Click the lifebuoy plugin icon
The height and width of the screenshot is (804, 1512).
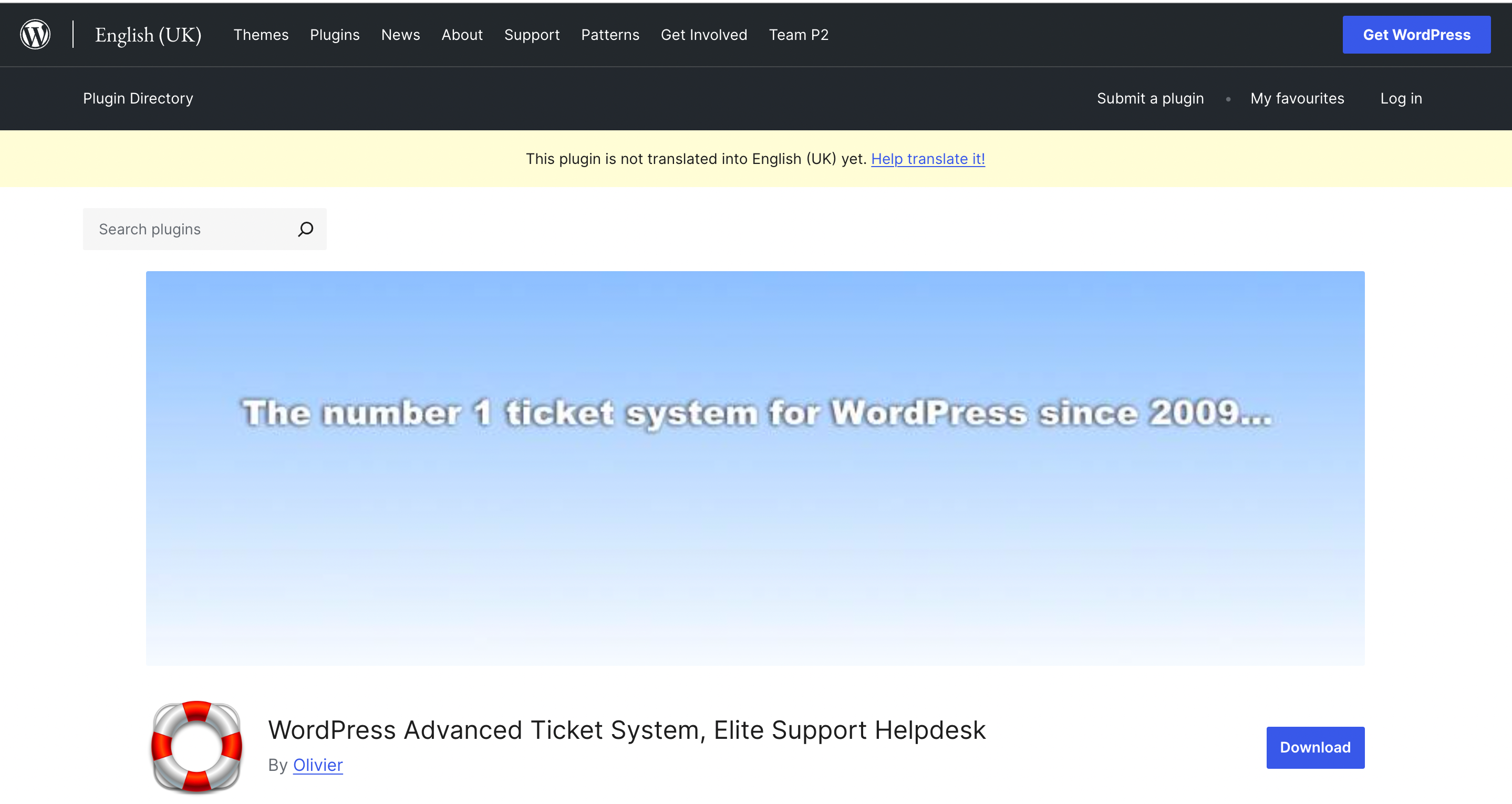point(196,746)
